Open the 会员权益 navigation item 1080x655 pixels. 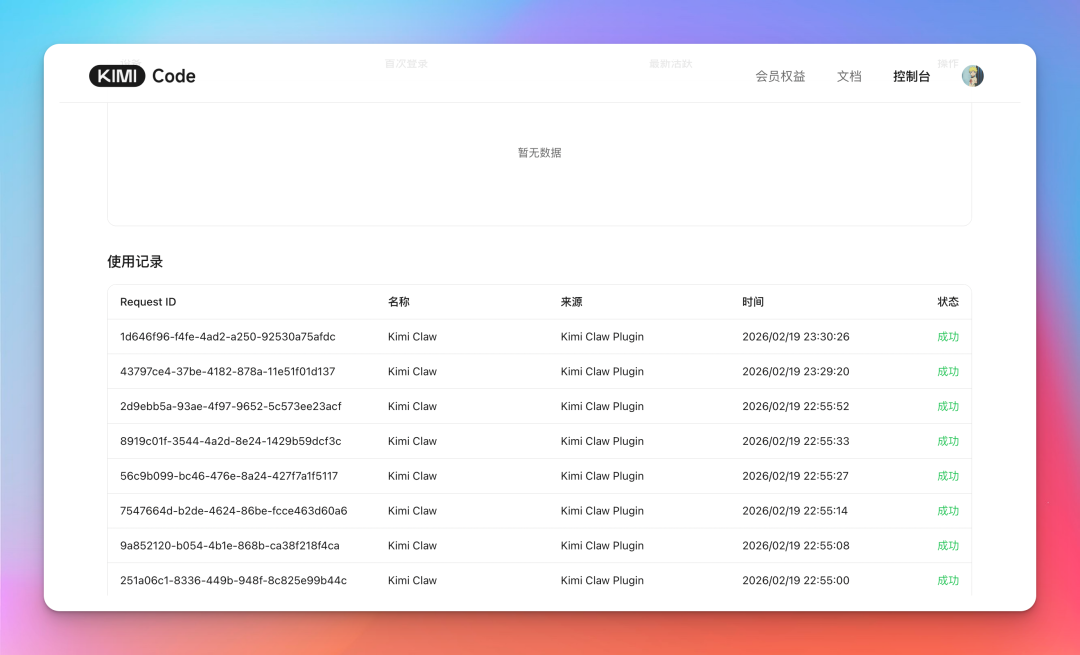[x=780, y=76]
